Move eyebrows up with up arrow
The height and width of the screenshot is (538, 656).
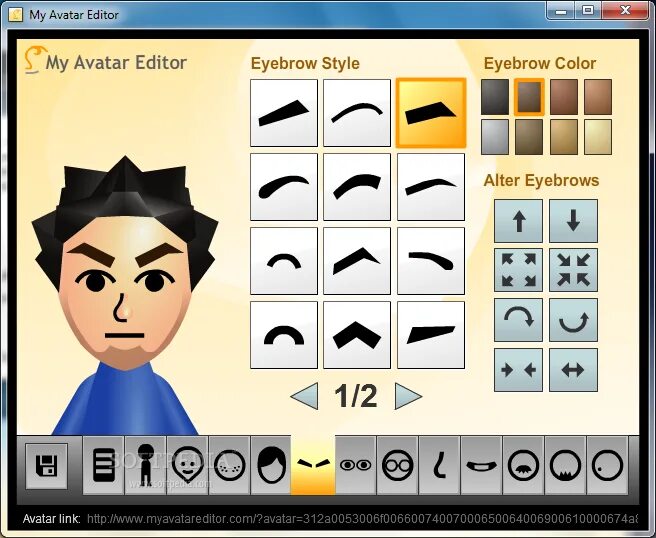pyautogui.click(x=518, y=221)
